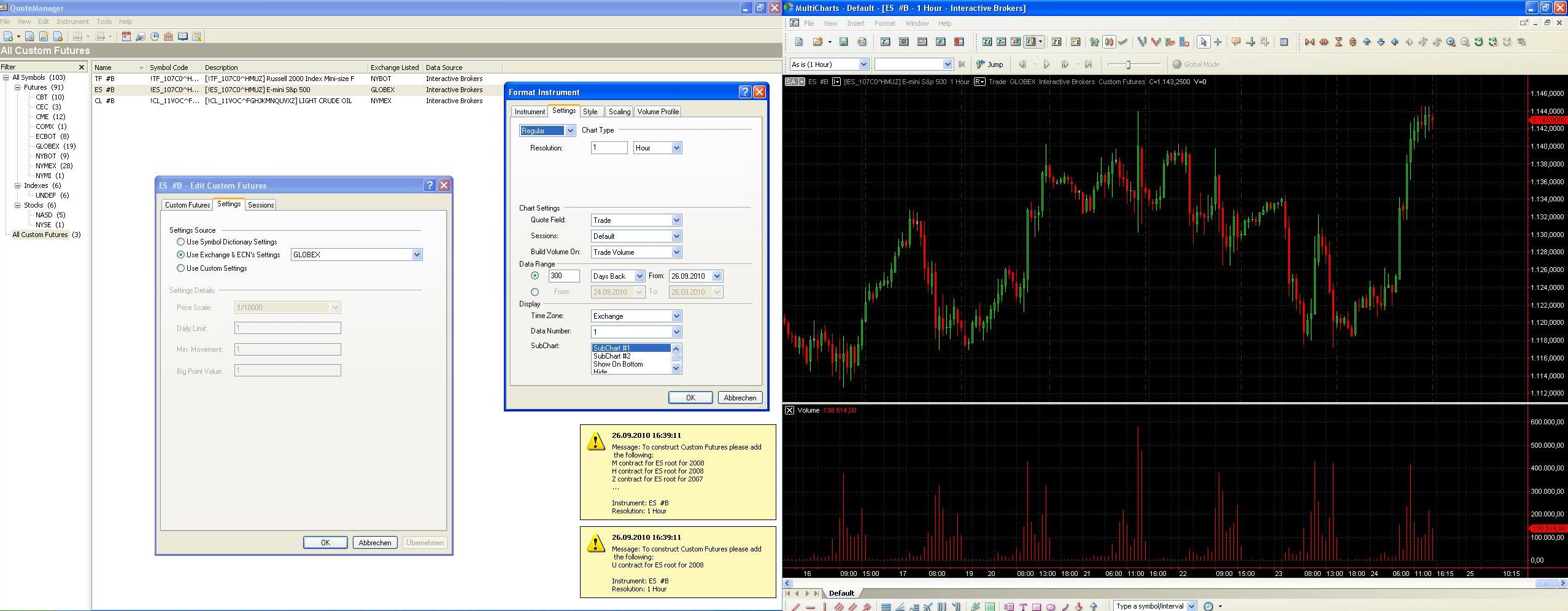Image resolution: width=1568 pixels, height=611 pixels.
Task: Select Use Custom Settings radio button
Action: [x=180, y=268]
